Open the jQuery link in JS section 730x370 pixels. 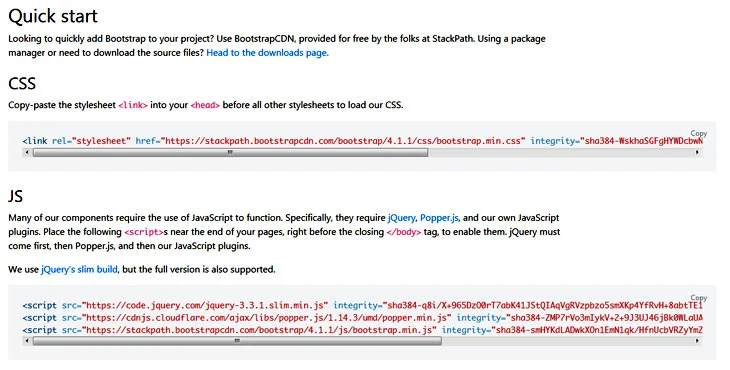tap(401, 217)
